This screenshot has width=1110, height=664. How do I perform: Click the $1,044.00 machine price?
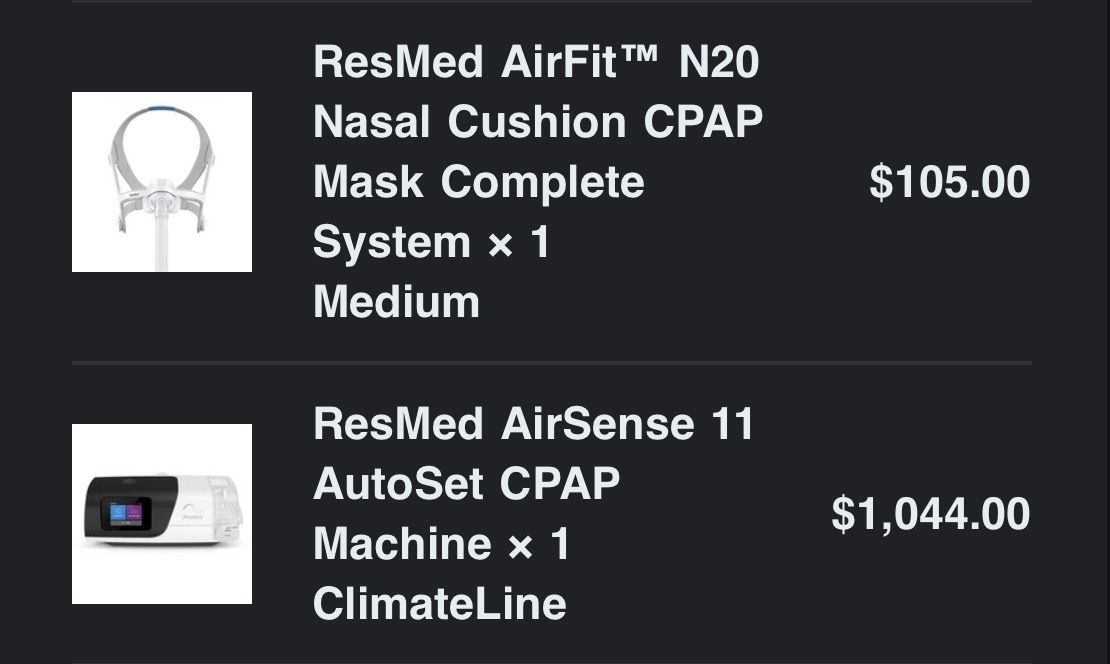[930, 514]
